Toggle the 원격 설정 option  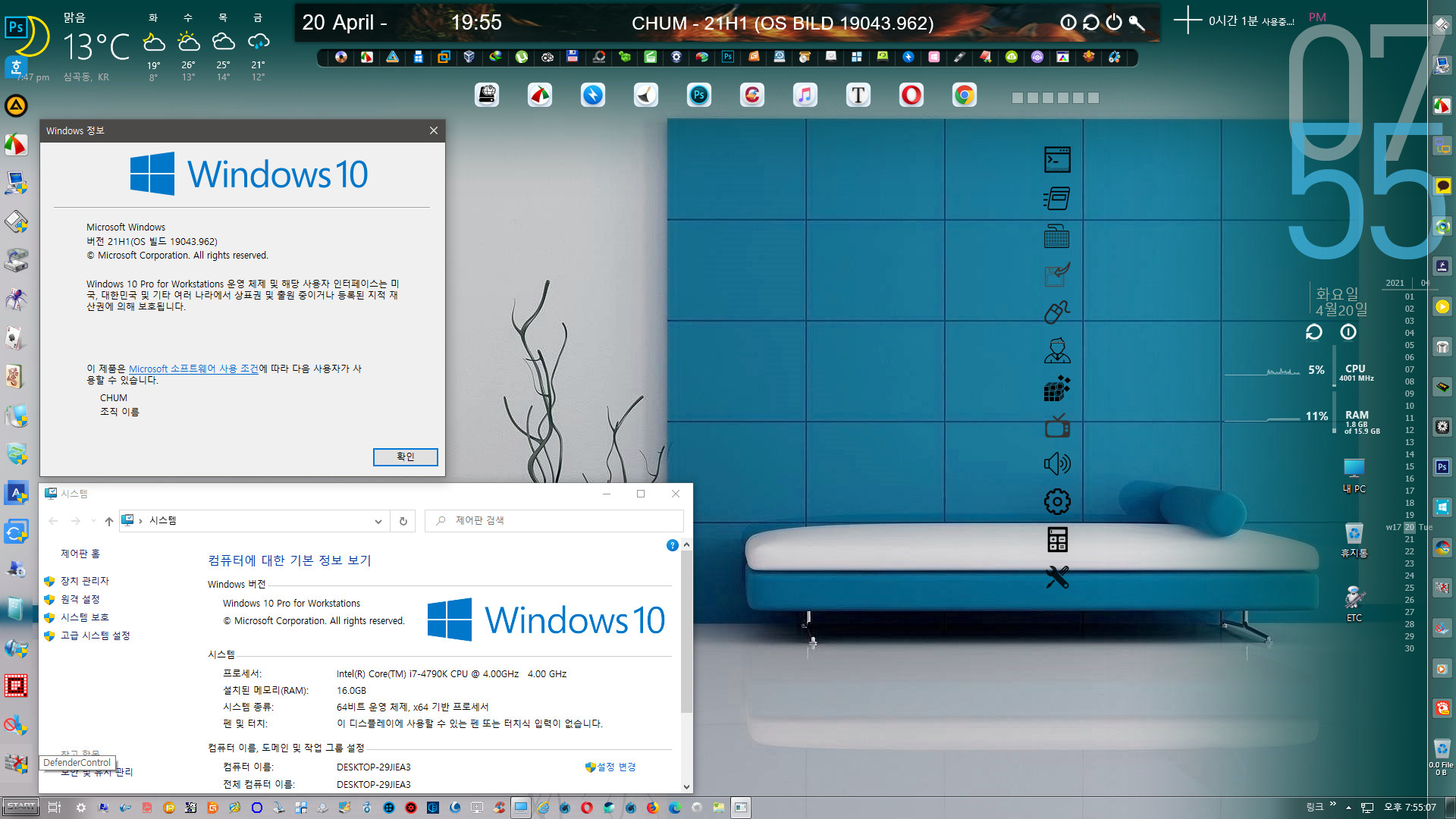click(82, 598)
